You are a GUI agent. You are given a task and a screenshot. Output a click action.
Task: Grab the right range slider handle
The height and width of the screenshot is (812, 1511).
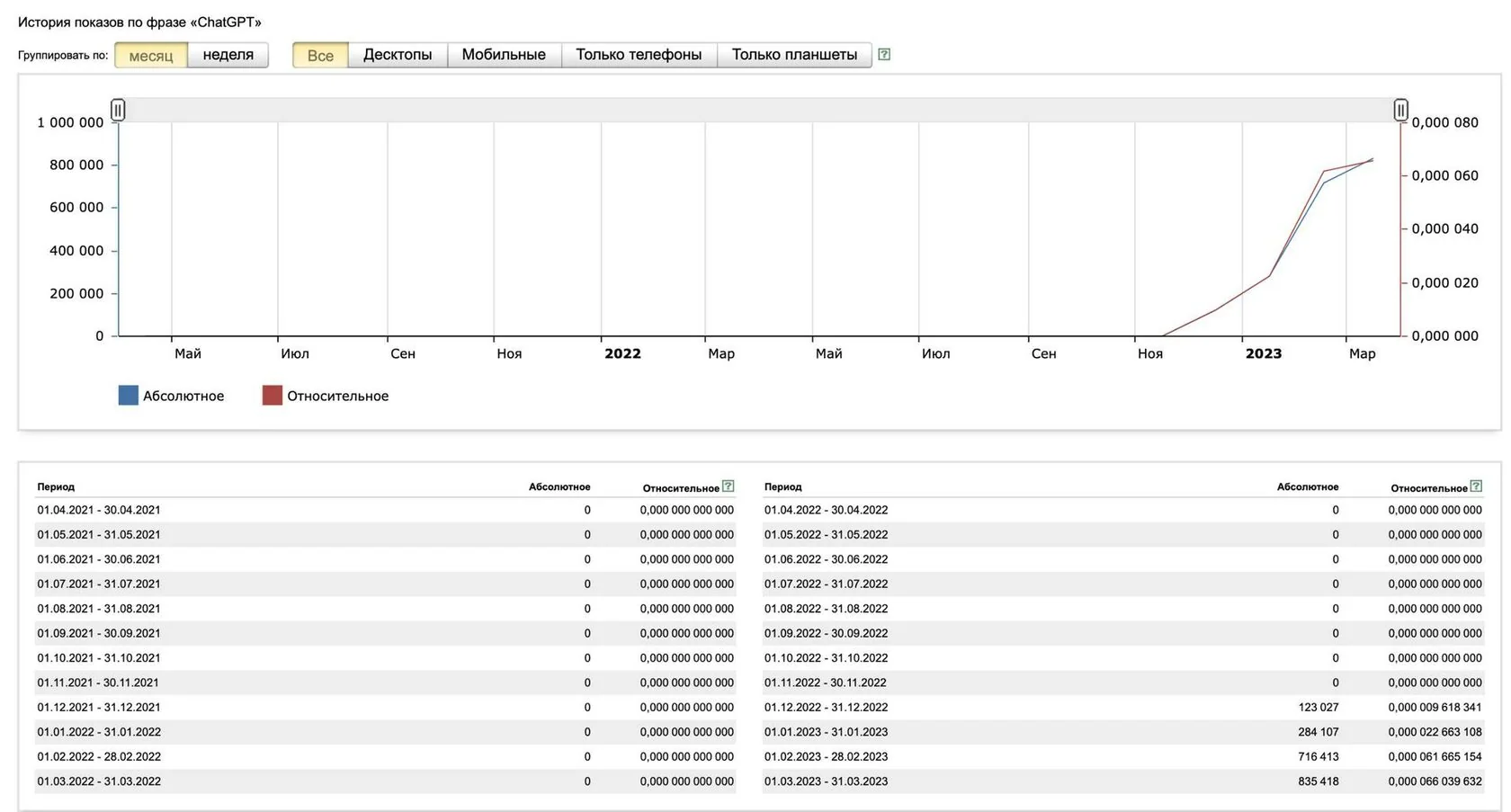[x=1400, y=110]
